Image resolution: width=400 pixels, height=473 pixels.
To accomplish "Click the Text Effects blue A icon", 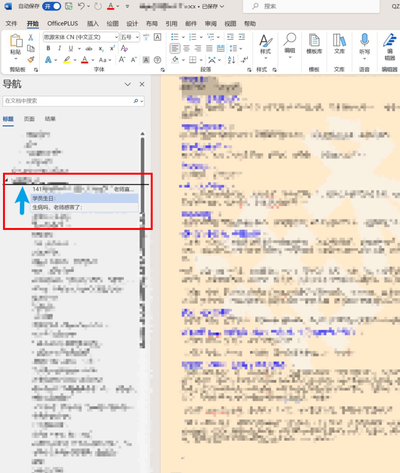I will coord(48,60).
